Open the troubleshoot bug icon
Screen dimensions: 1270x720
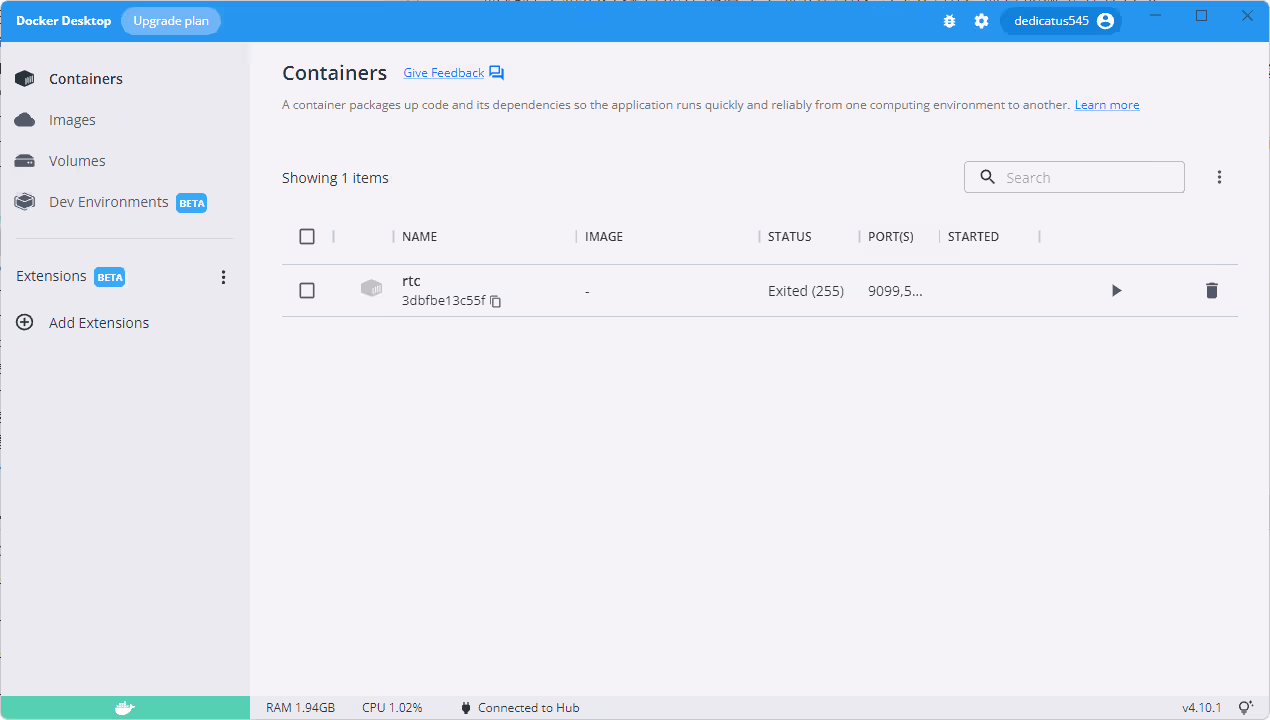pos(949,21)
